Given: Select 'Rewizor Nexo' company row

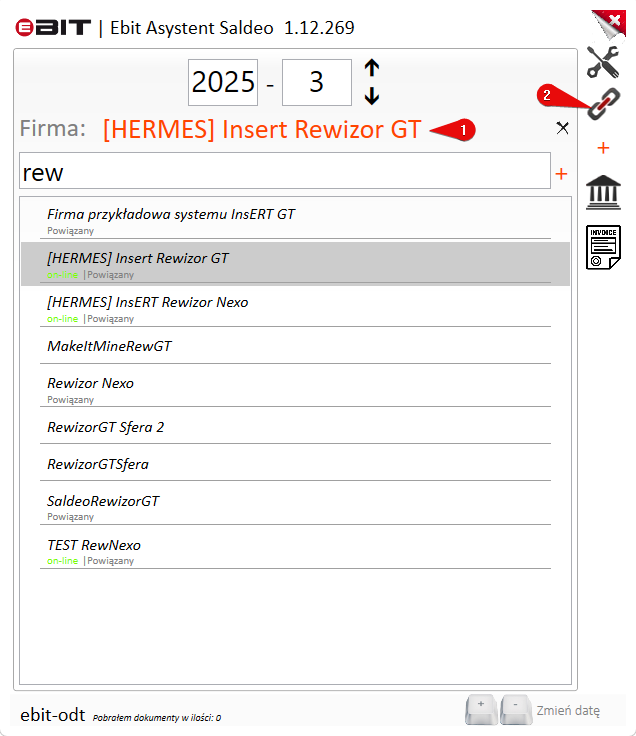Looking at the screenshot, I should 295,389.
